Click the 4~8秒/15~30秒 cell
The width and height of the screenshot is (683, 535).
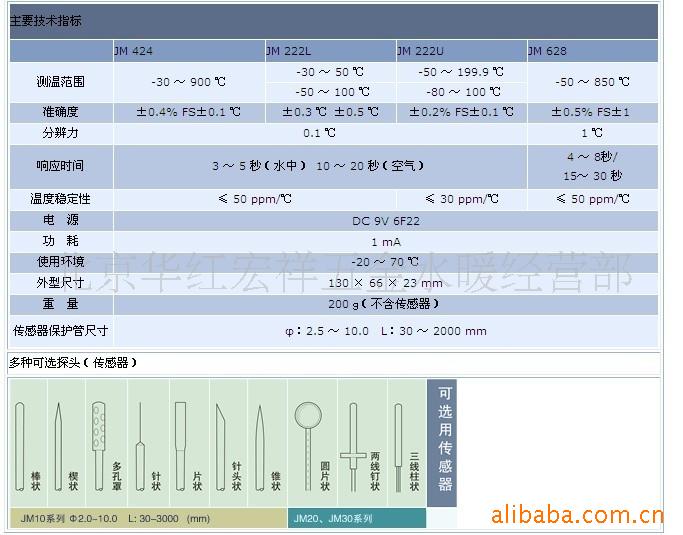pyautogui.click(x=592, y=166)
